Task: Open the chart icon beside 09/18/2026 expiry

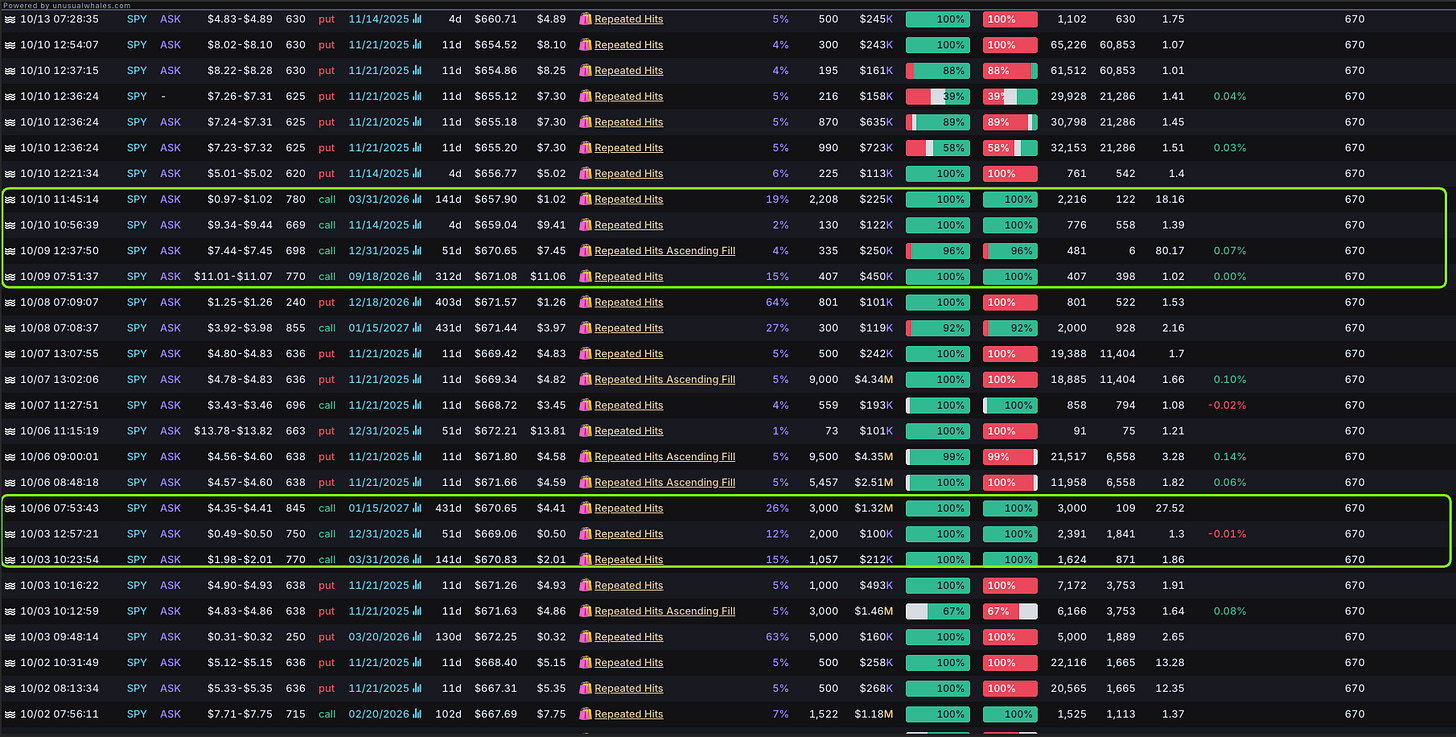Action: click(x=417, y=277)
